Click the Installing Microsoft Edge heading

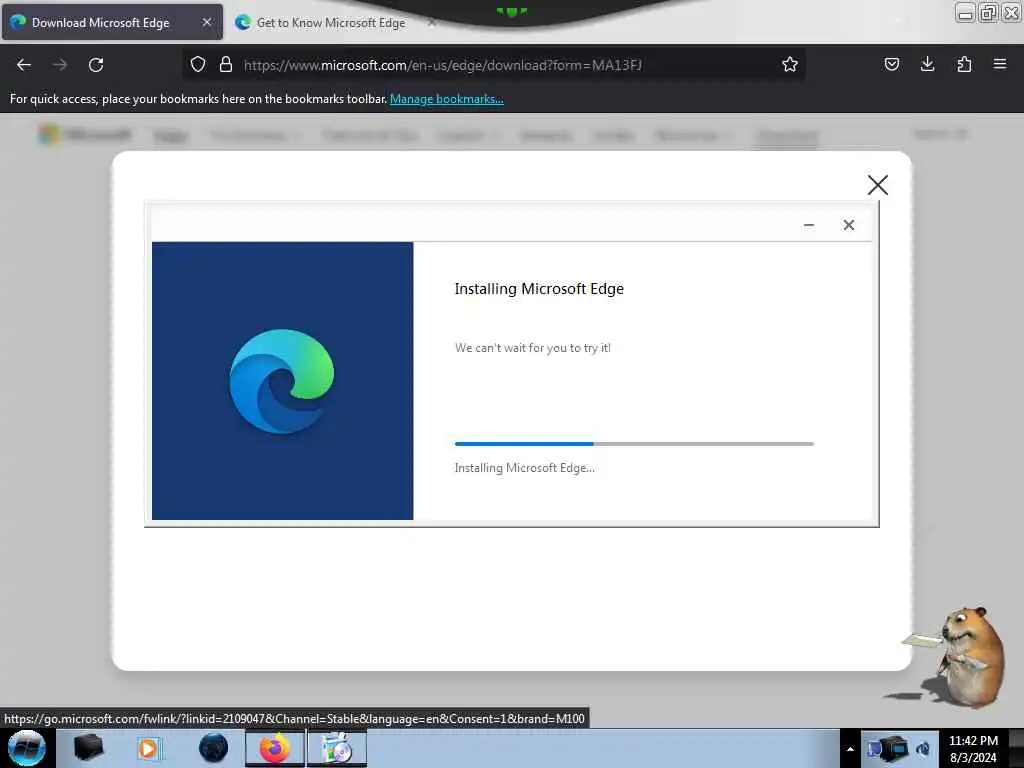coord(539,289)
